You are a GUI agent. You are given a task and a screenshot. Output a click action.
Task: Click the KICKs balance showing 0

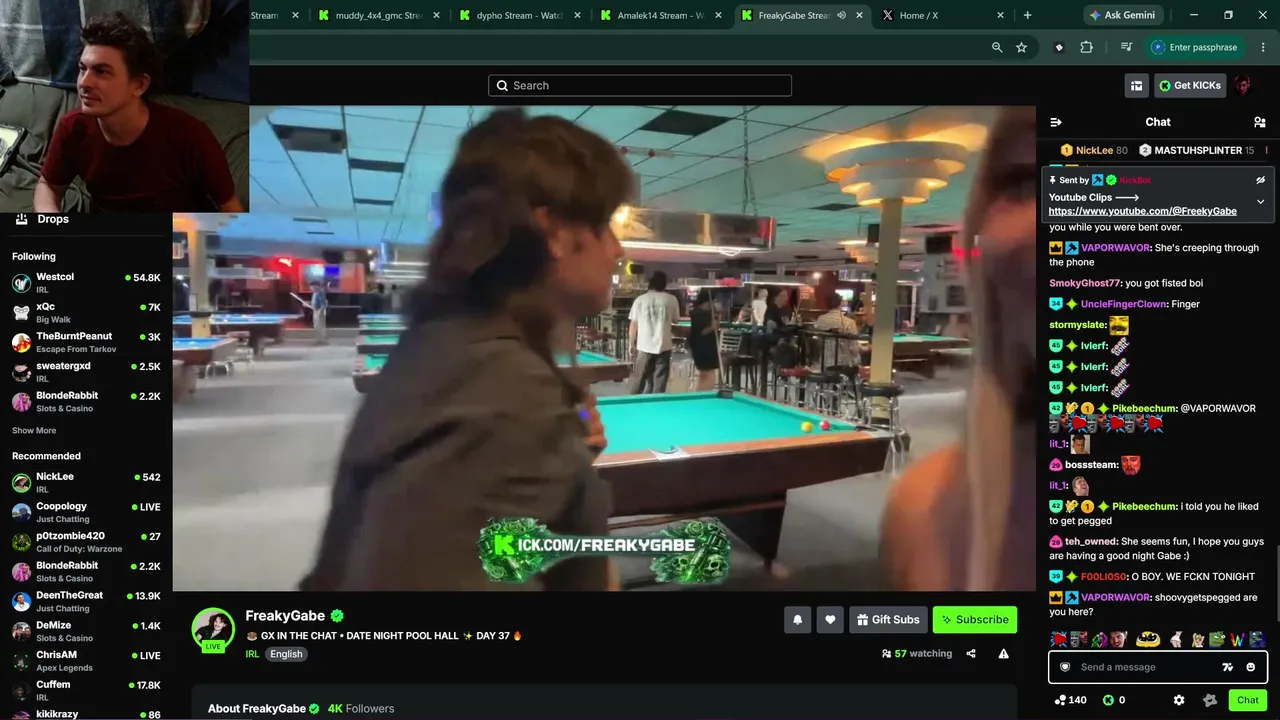coord(1114,700)
